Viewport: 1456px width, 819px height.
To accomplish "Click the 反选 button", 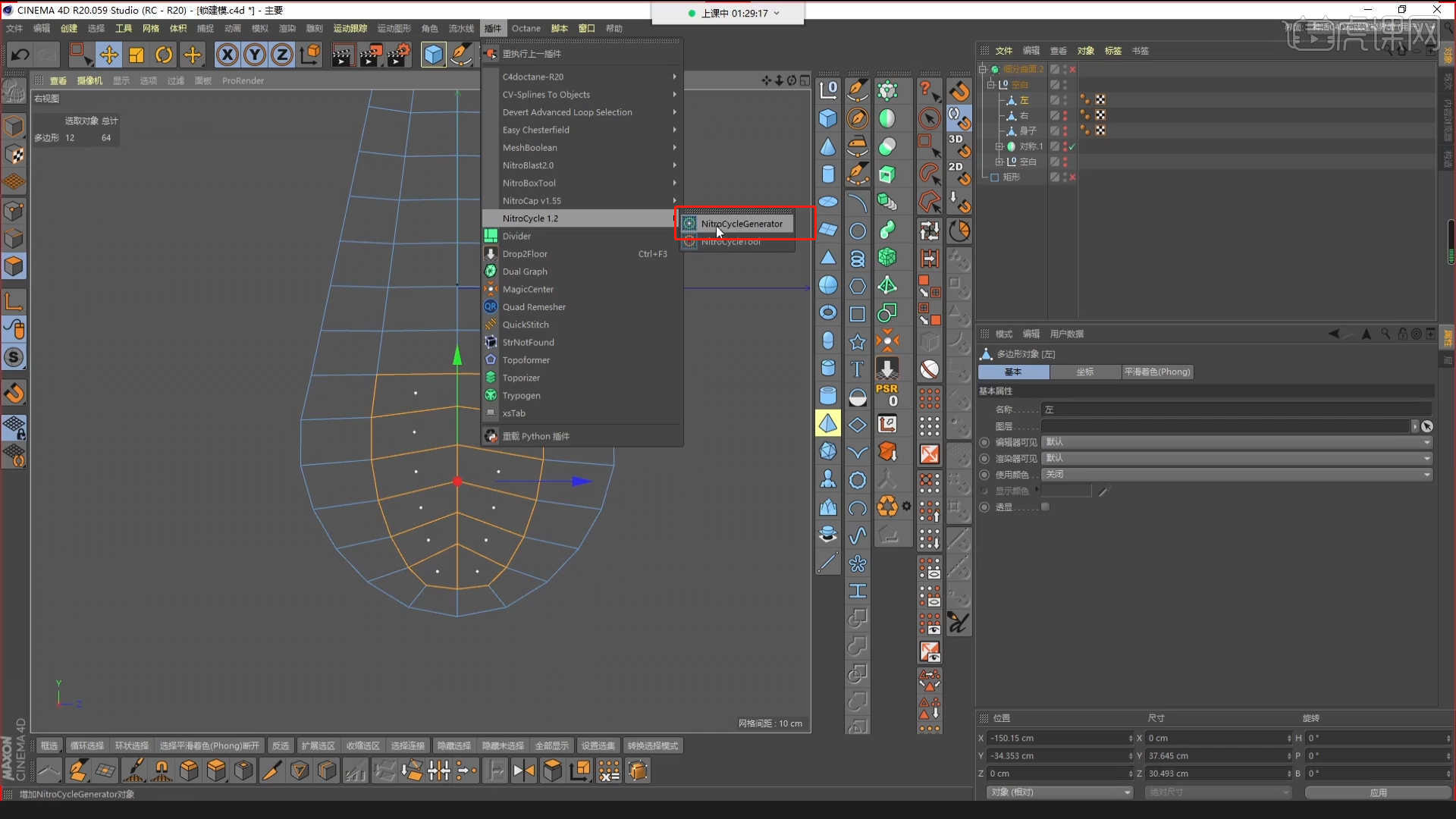I will tap(281, 745).
